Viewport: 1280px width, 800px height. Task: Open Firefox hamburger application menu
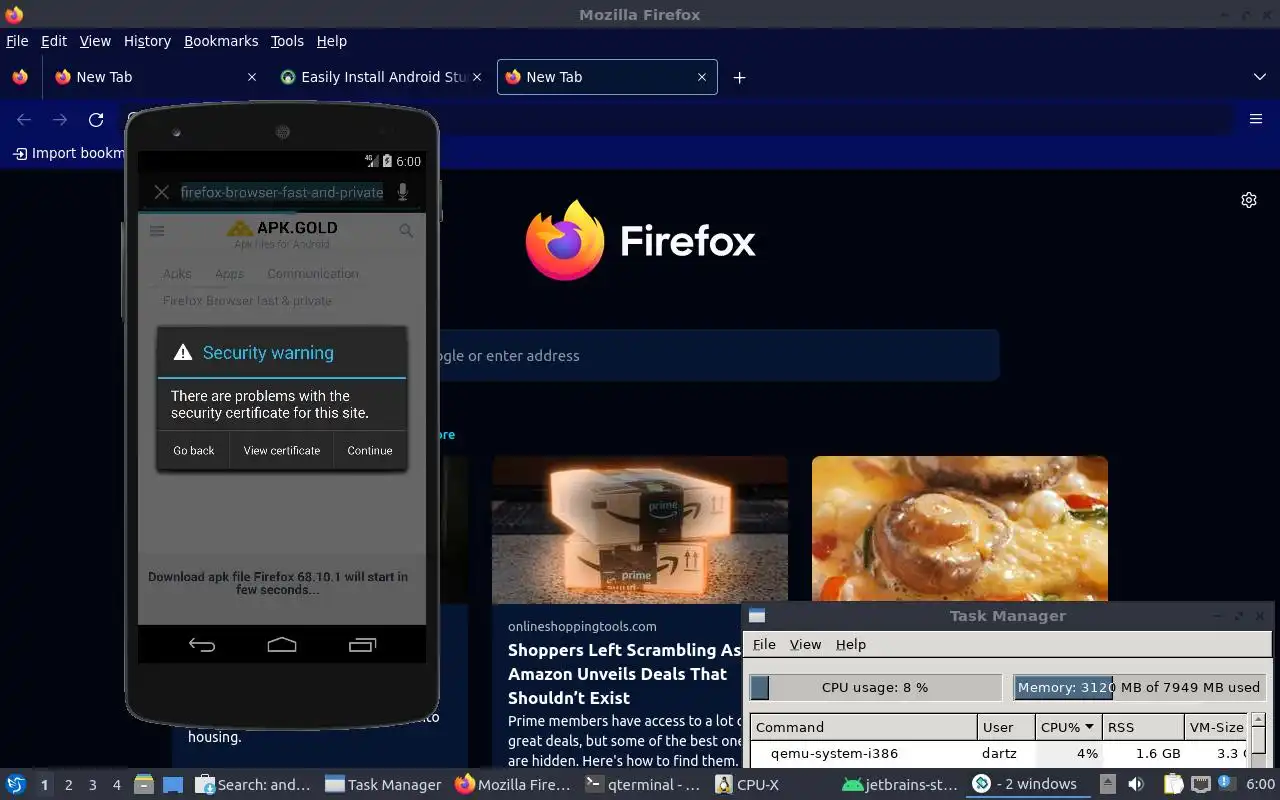1256,119
